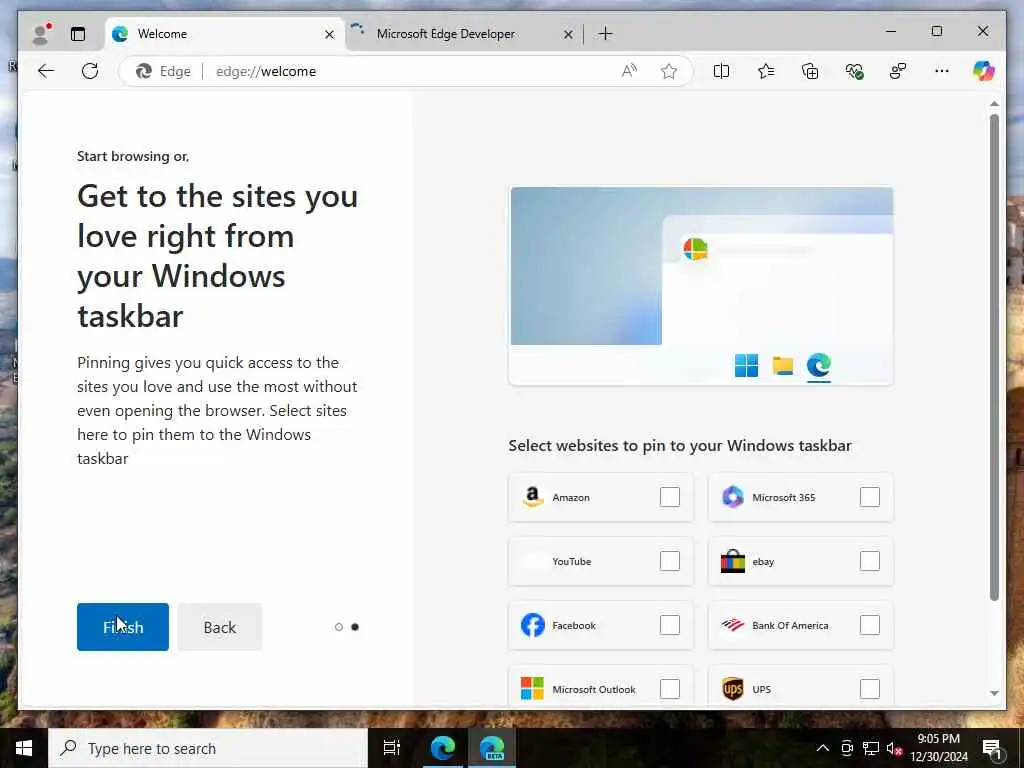Check the UPS pin checkbox
The height and width of the screenshot is (768, 1024).
click(869, 689)
